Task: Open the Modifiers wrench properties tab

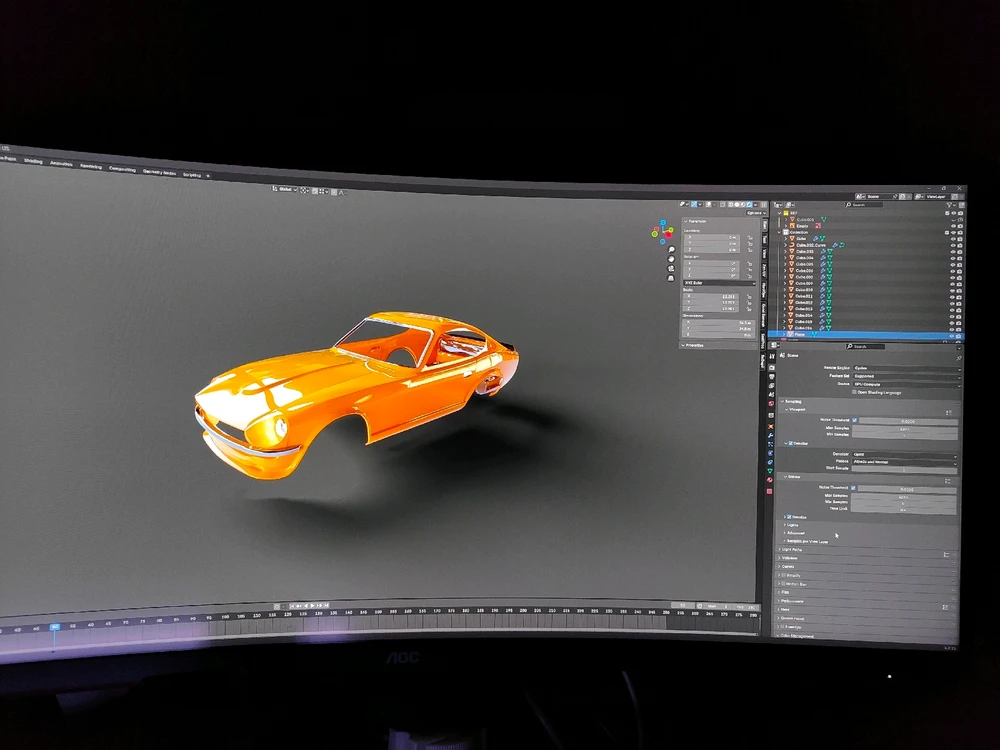Action: click(x=770, y=436)
